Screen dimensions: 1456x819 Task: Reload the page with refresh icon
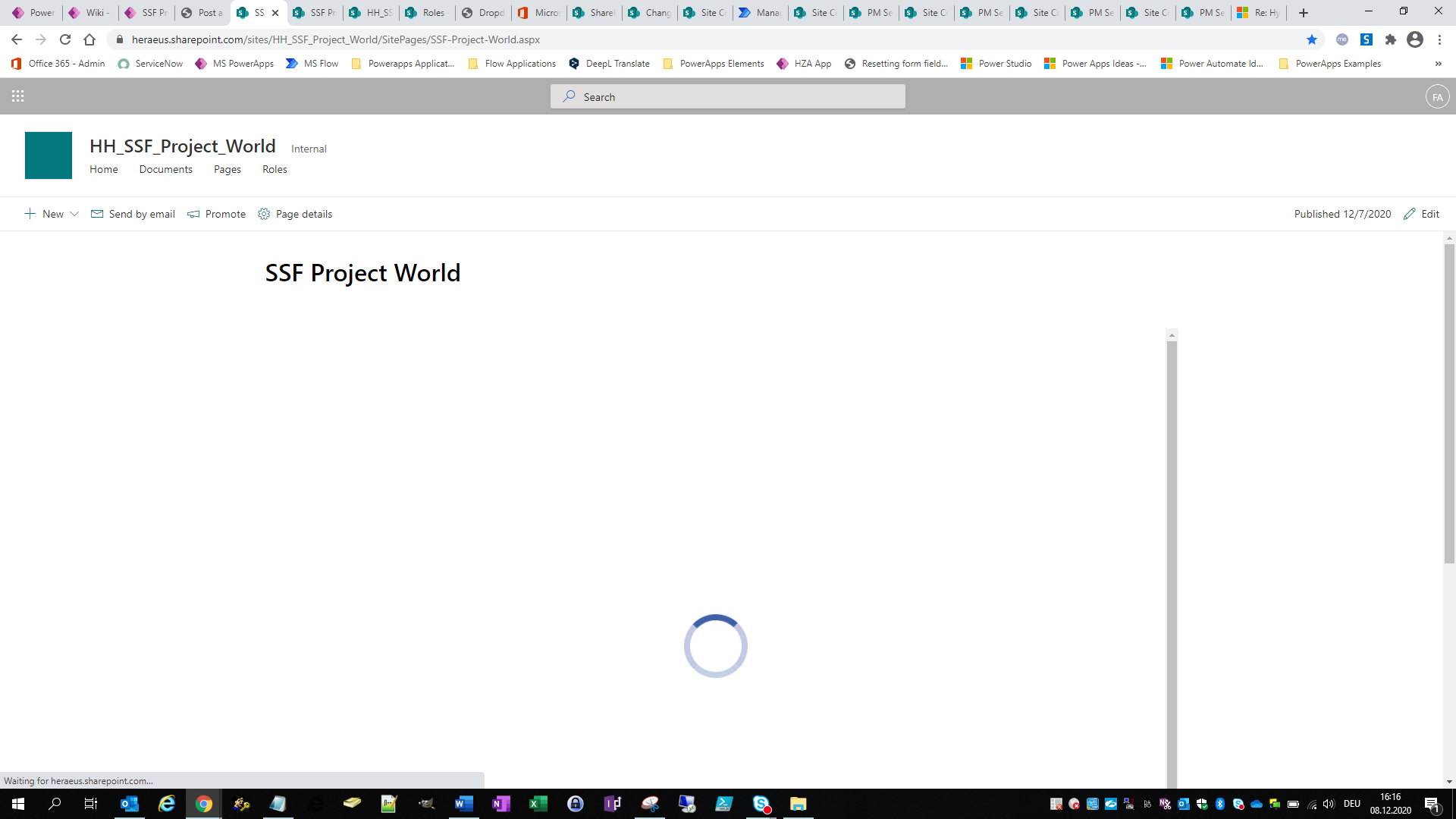(65, 39)
